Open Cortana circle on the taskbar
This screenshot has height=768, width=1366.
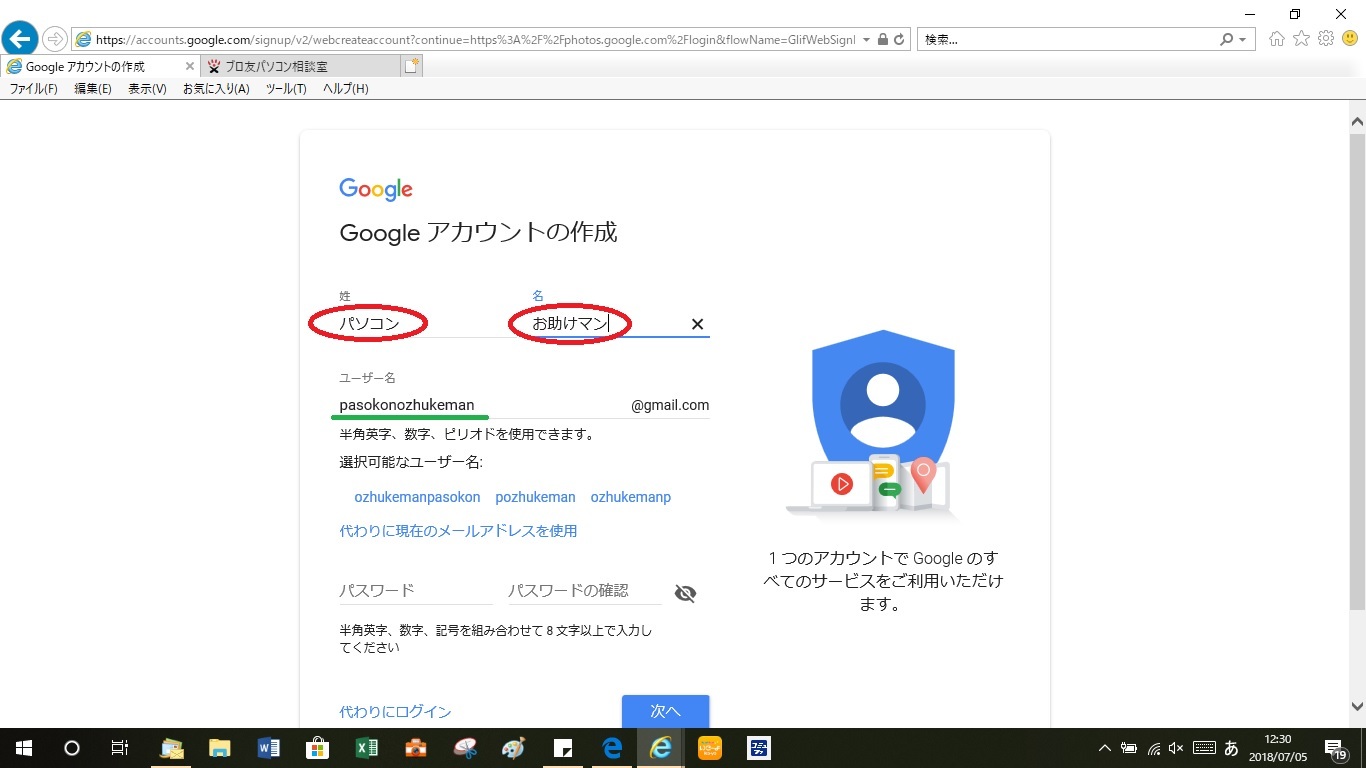click(x=72, y=748)
